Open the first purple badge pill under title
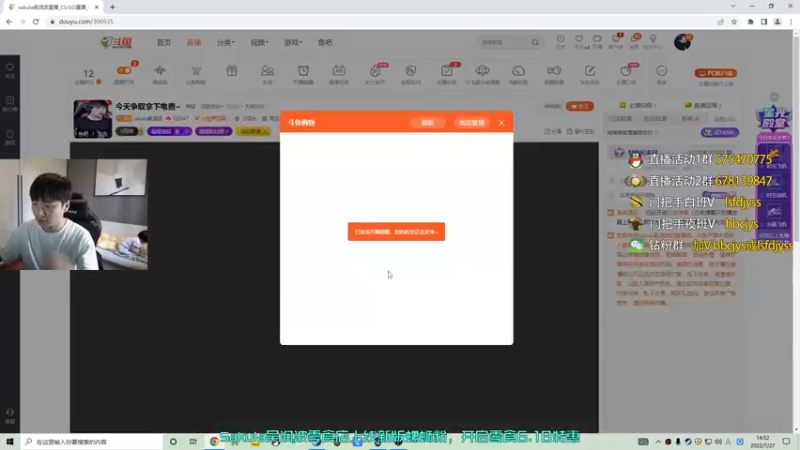Viewport: 800px width, 450px height. [x=169, y=132]
